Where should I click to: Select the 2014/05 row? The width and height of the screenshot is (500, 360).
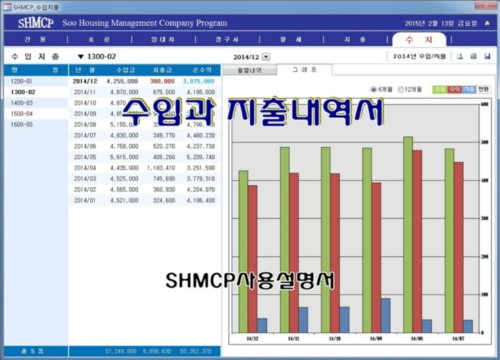[144, 157]
